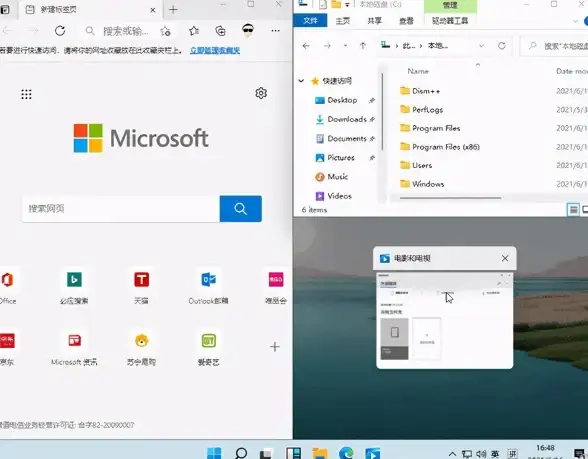Close the Movies & TV taskbar preview
Image resolution: width=588 pixels, height=459 pixels.
pos(505,258)
